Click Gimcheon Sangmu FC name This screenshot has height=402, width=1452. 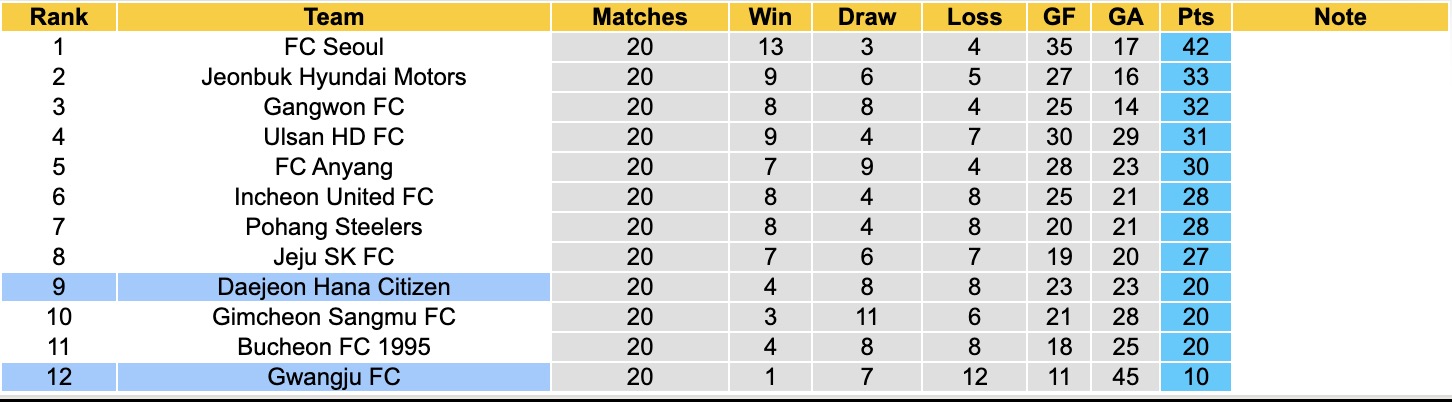coord(334,317)
